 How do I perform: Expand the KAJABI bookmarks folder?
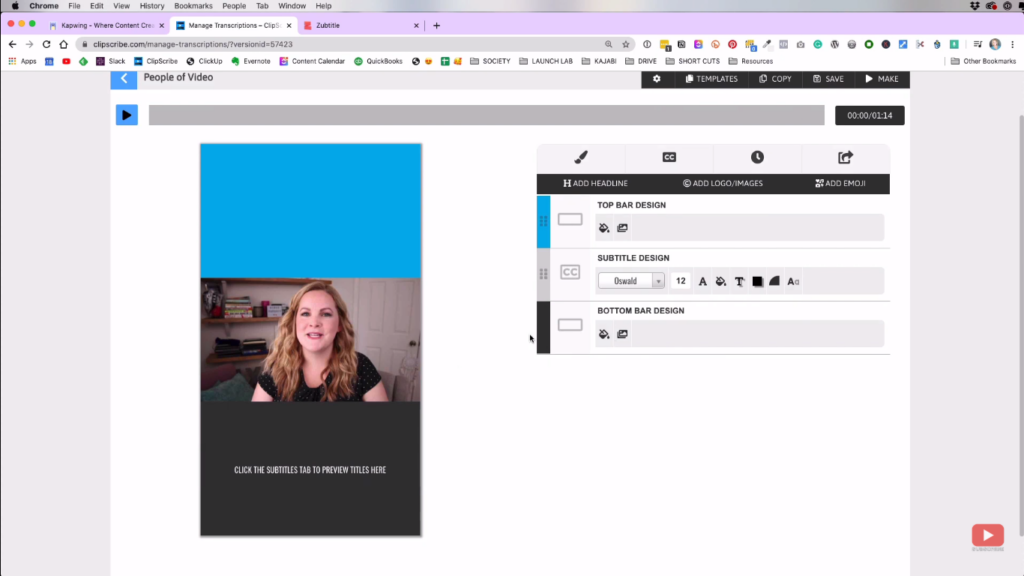point(599,61)
